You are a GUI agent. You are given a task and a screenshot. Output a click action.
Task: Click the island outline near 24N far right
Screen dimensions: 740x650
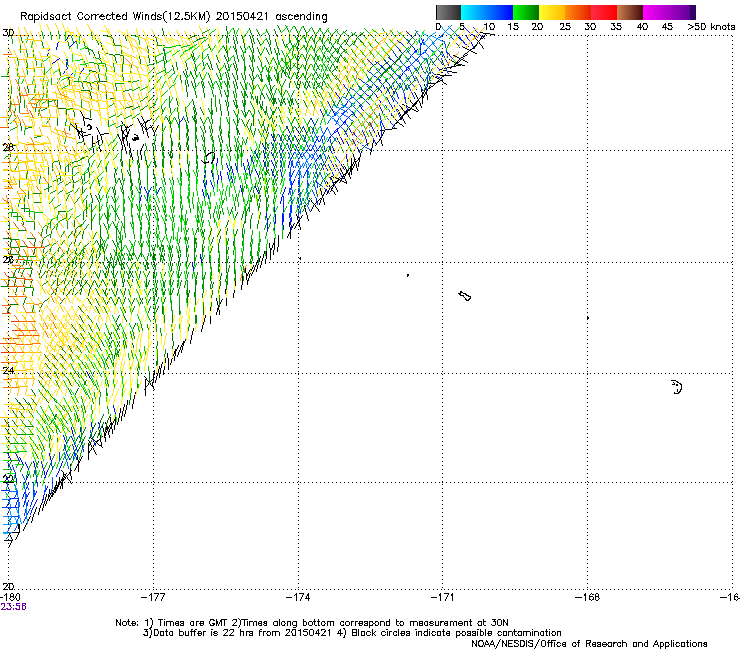point(677,387)
